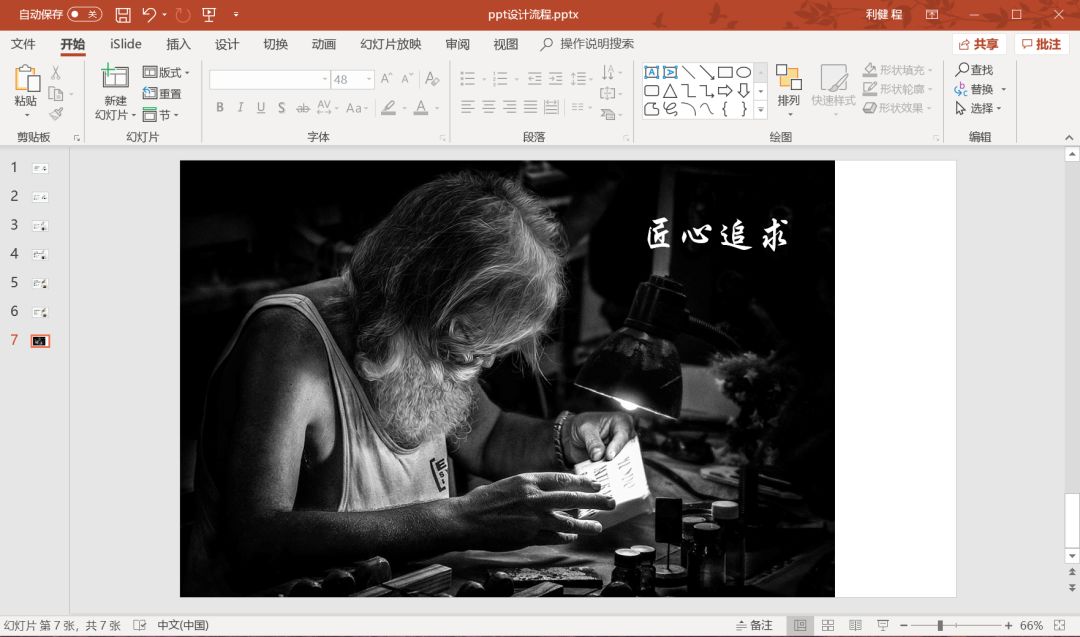Toggle underline text formatting
1080x637 pixels.
pyautogui.click(x=261, y=107)
